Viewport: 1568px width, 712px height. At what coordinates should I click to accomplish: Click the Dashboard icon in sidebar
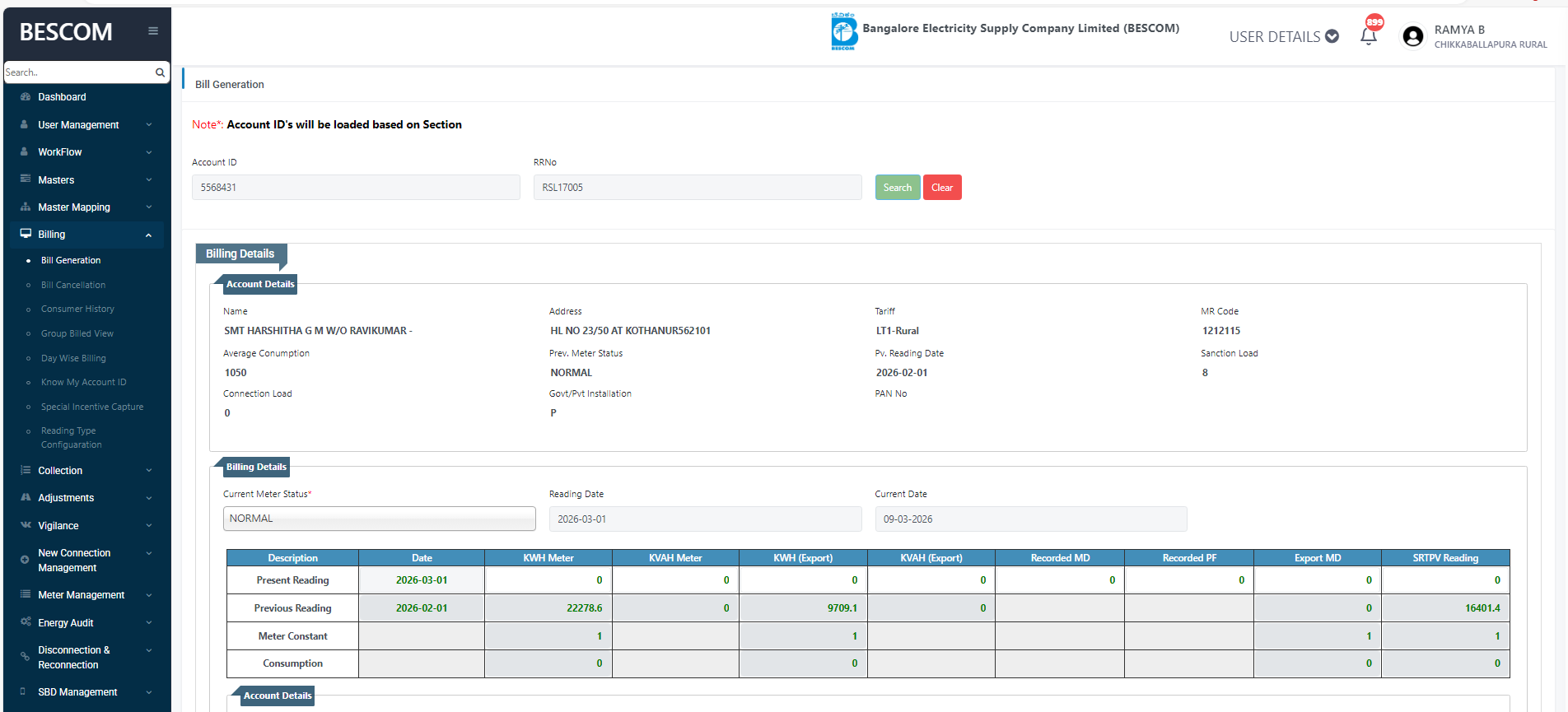click(26, 97)
